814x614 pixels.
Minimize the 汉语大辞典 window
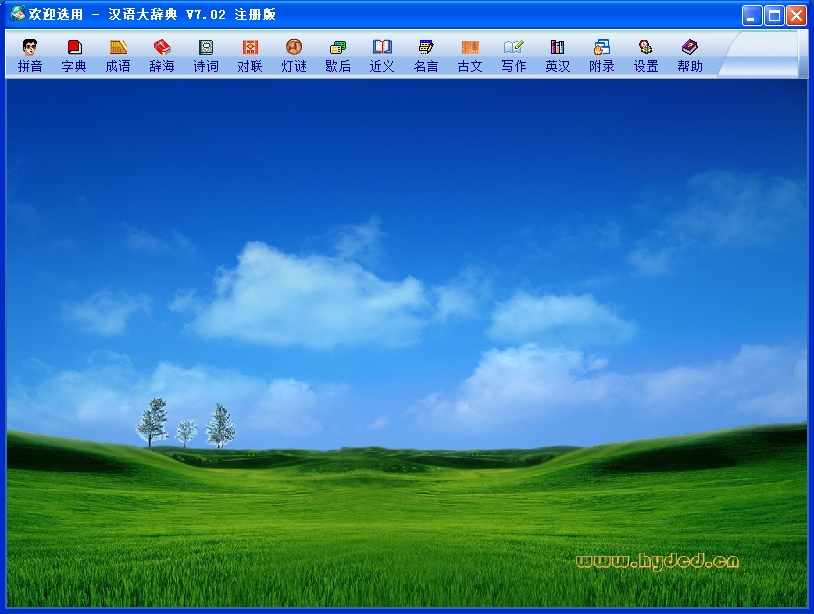pos(752,15)
